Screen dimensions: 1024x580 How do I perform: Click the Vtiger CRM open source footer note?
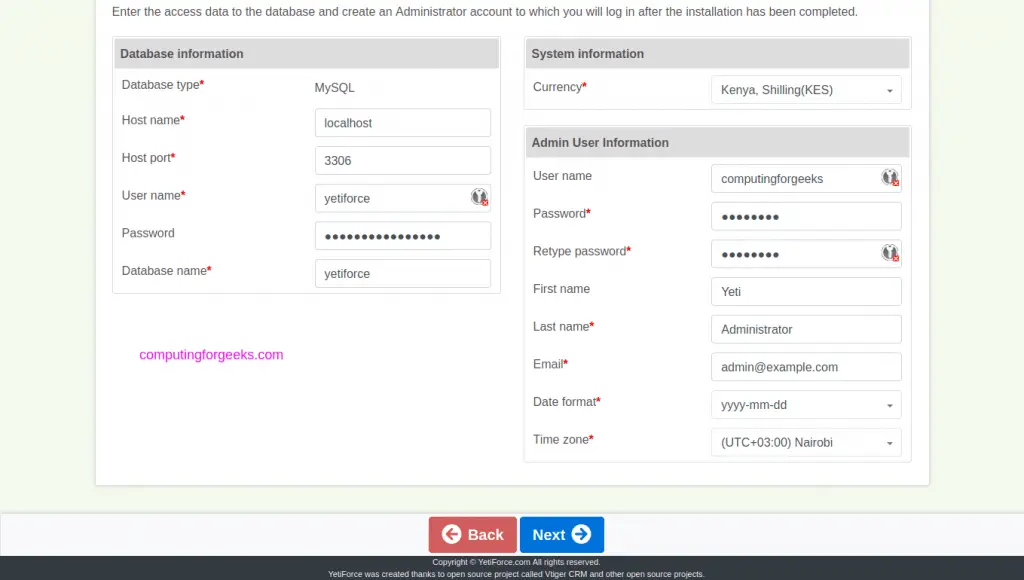pos(516,574)
